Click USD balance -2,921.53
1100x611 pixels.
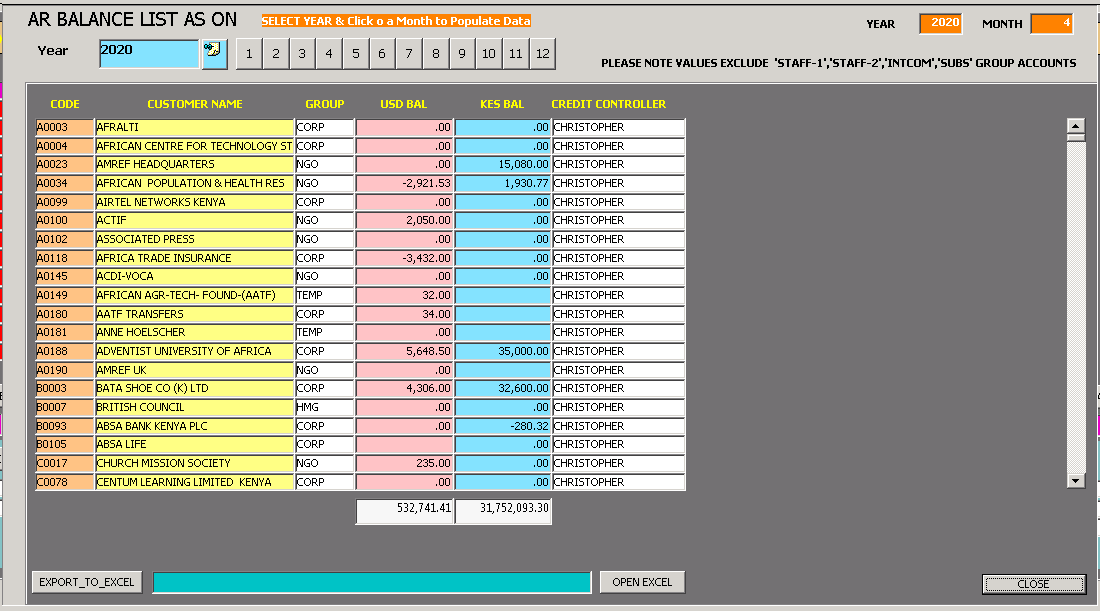click(x=404, y=183)
